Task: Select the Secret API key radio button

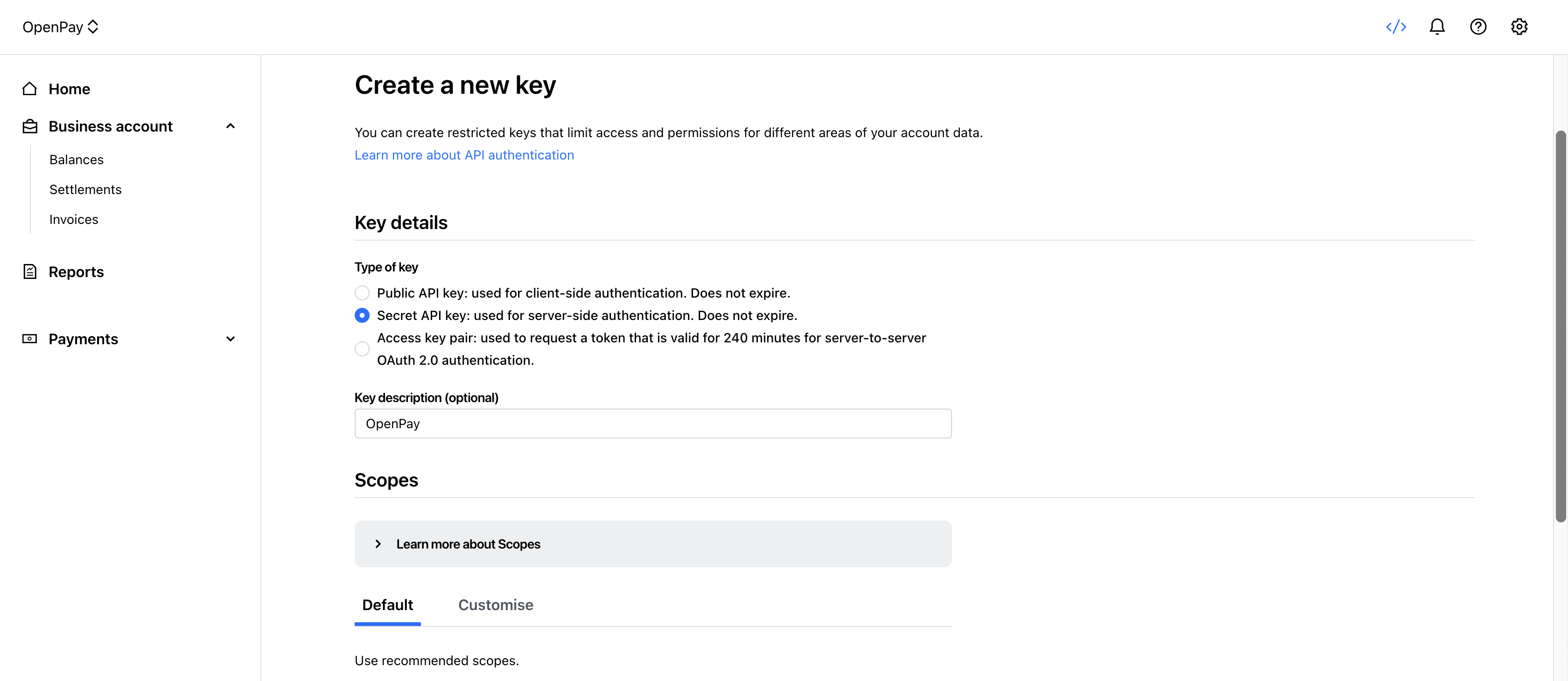Action: click(362, 316)
